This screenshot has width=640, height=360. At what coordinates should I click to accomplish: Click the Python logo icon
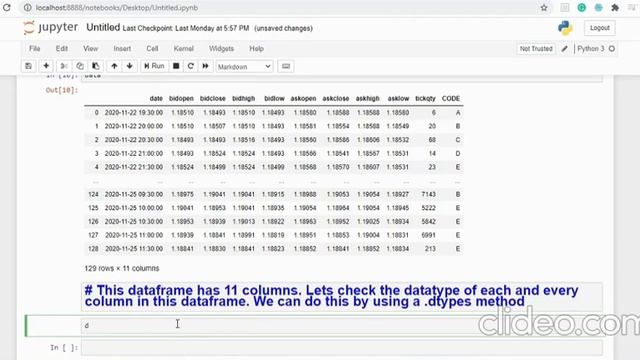[565, 28]
